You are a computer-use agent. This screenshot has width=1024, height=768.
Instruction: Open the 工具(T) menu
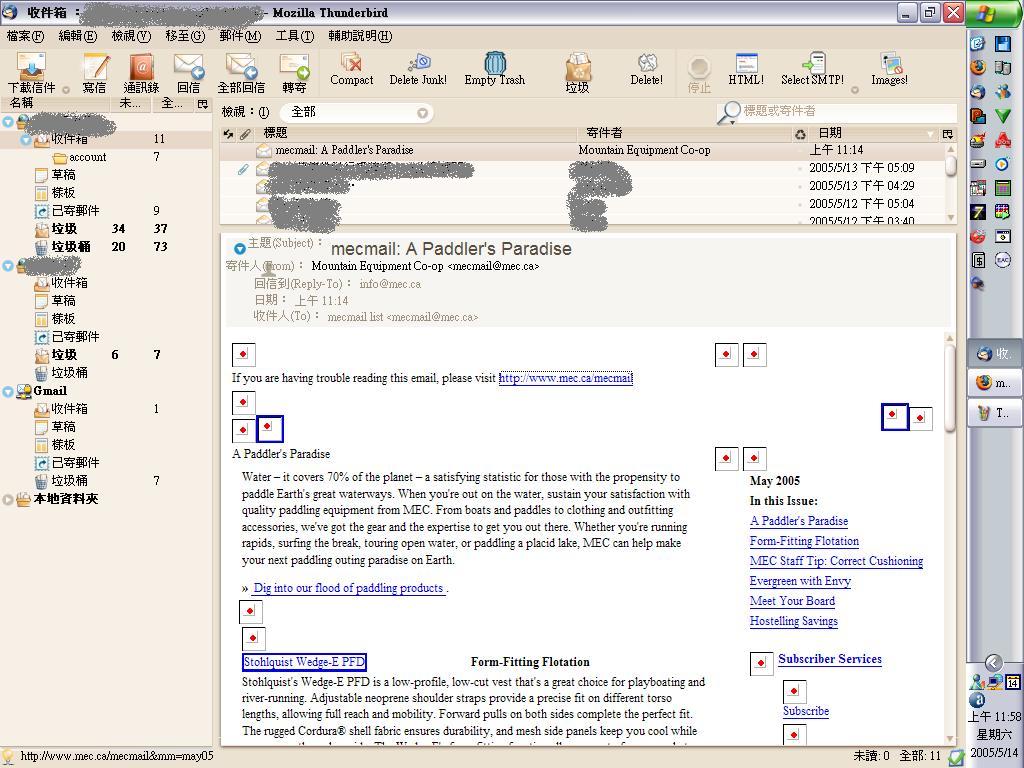tap(294, 36)
